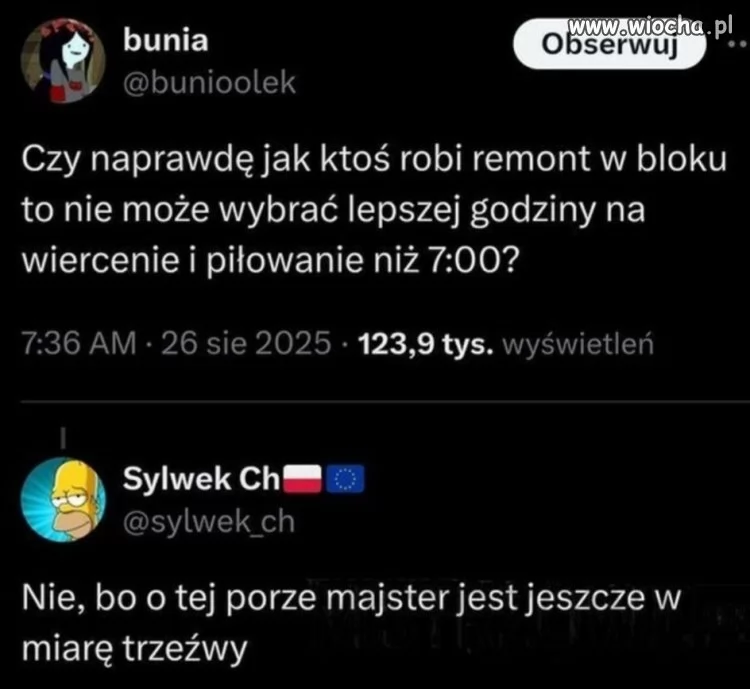Open the @bunioolek handle link
The height and width of the screenshot is (689, 750).
click(x=210, y=83)
